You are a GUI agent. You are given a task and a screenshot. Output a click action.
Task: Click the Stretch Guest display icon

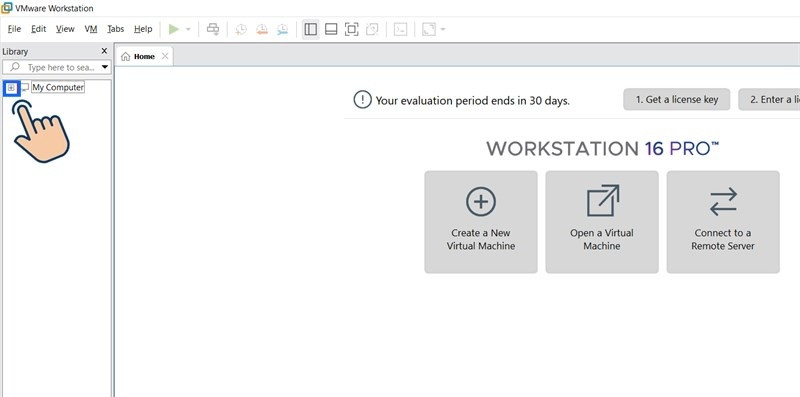pos(429,30)
